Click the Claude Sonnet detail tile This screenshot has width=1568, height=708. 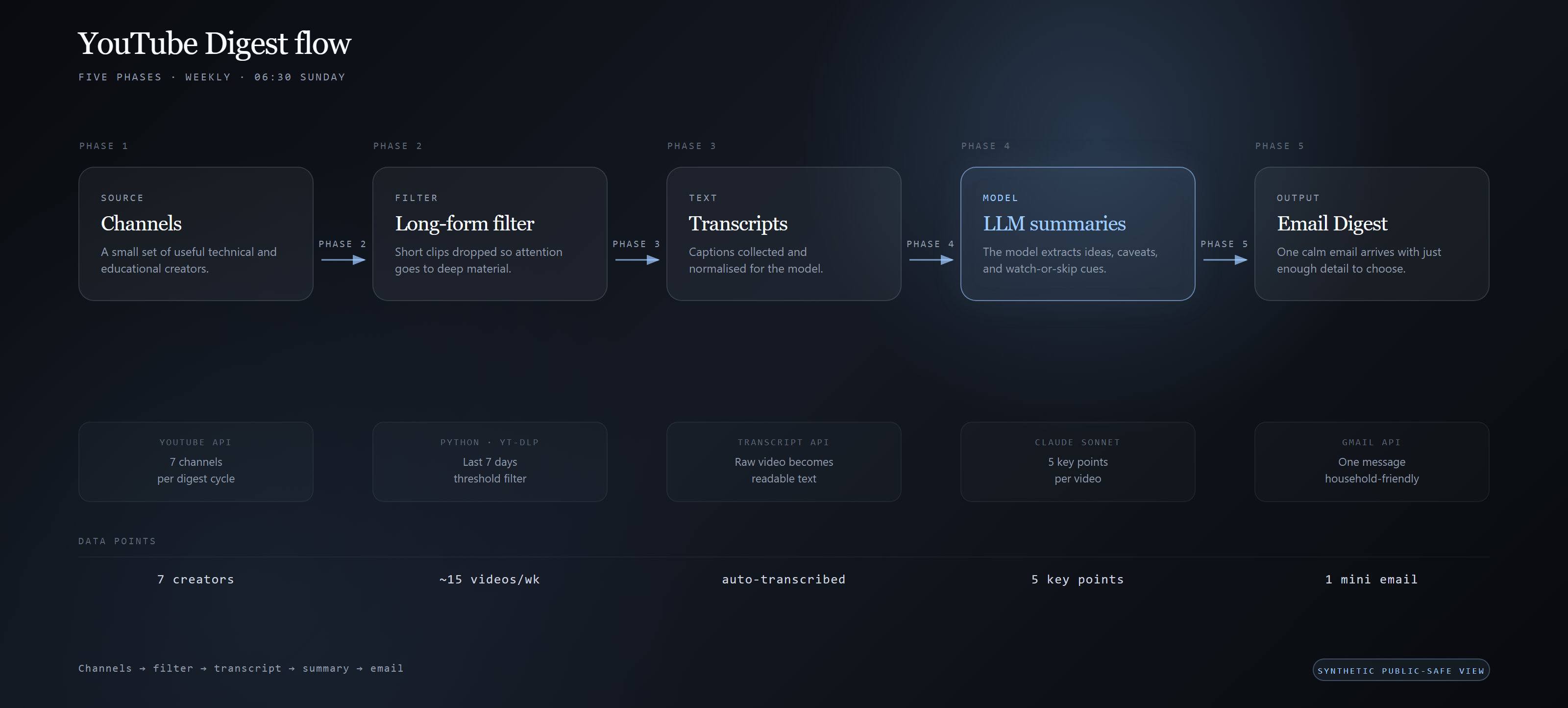1078,461
